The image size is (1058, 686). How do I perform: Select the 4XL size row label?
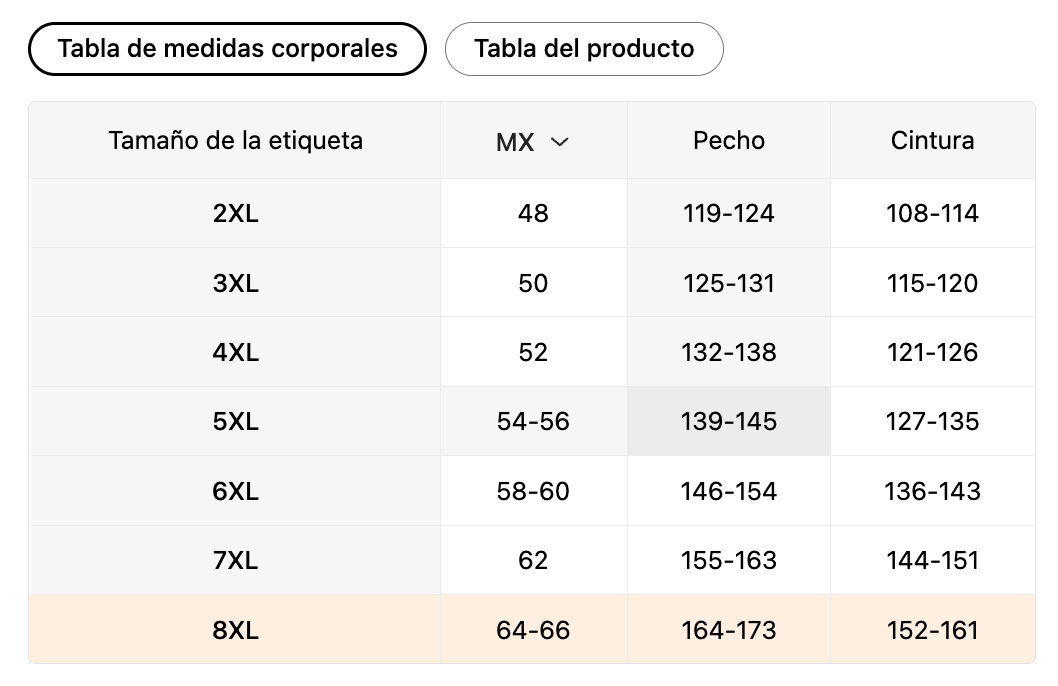[x=236, y=353]
